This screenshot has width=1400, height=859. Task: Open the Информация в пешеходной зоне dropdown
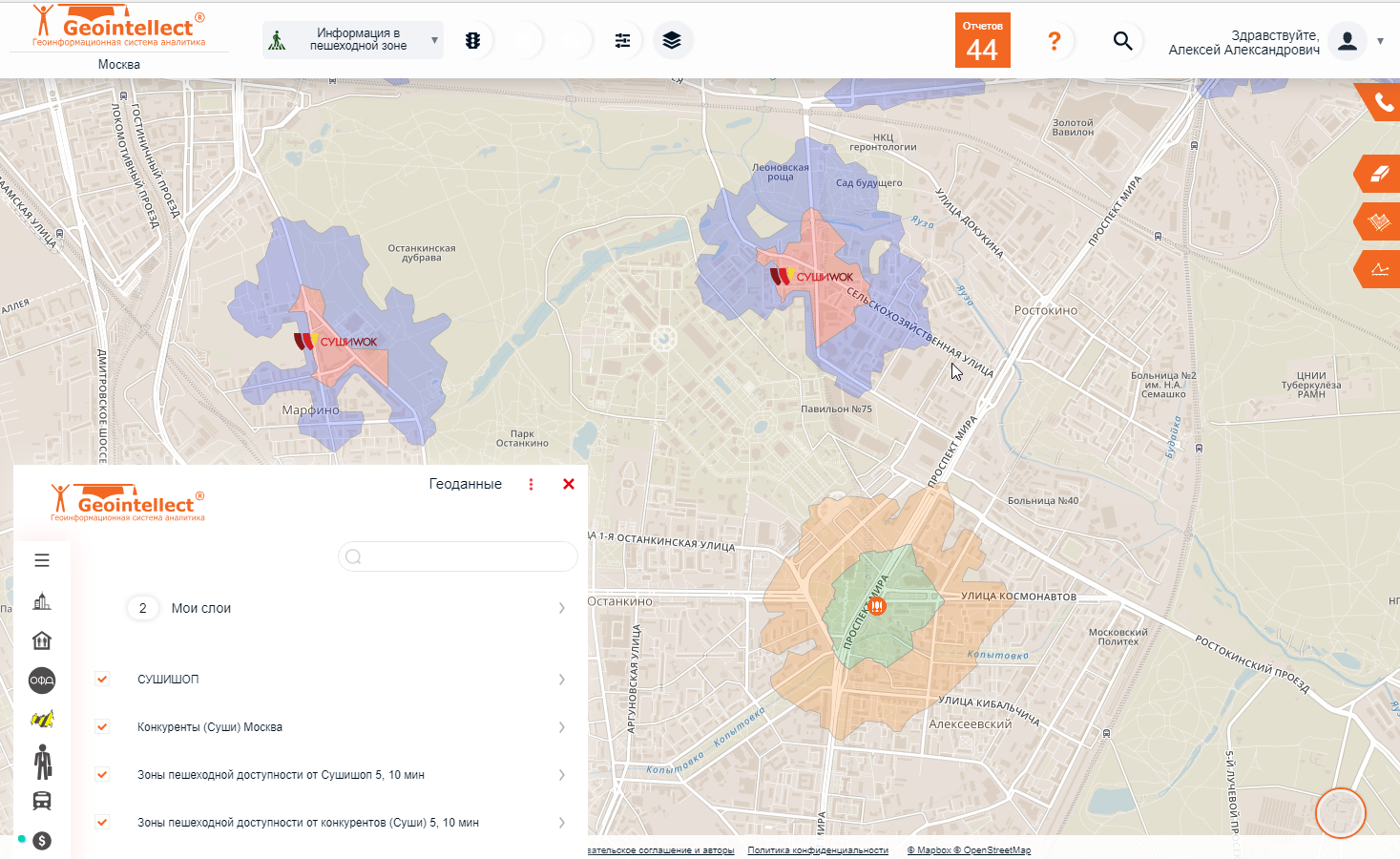coord(353,40)
